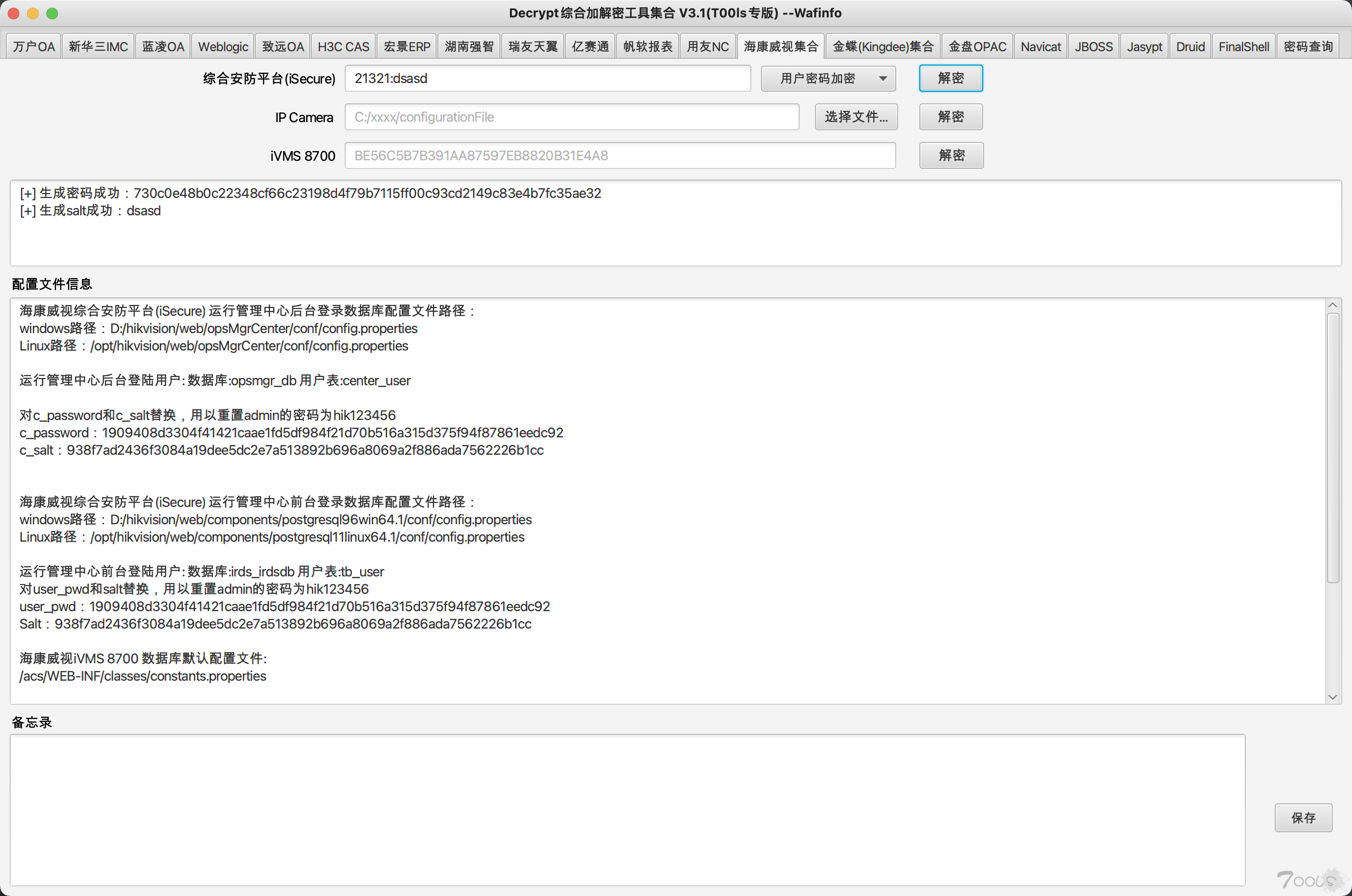Click the user_pwd hash value line

[x=284, y=606]
